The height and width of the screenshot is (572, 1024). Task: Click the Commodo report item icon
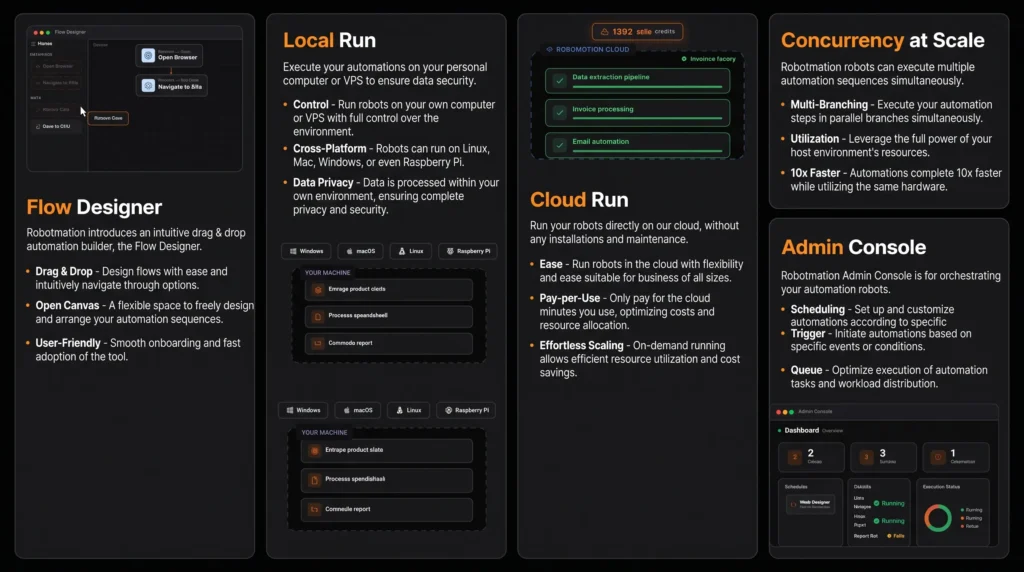coord(318,343)
